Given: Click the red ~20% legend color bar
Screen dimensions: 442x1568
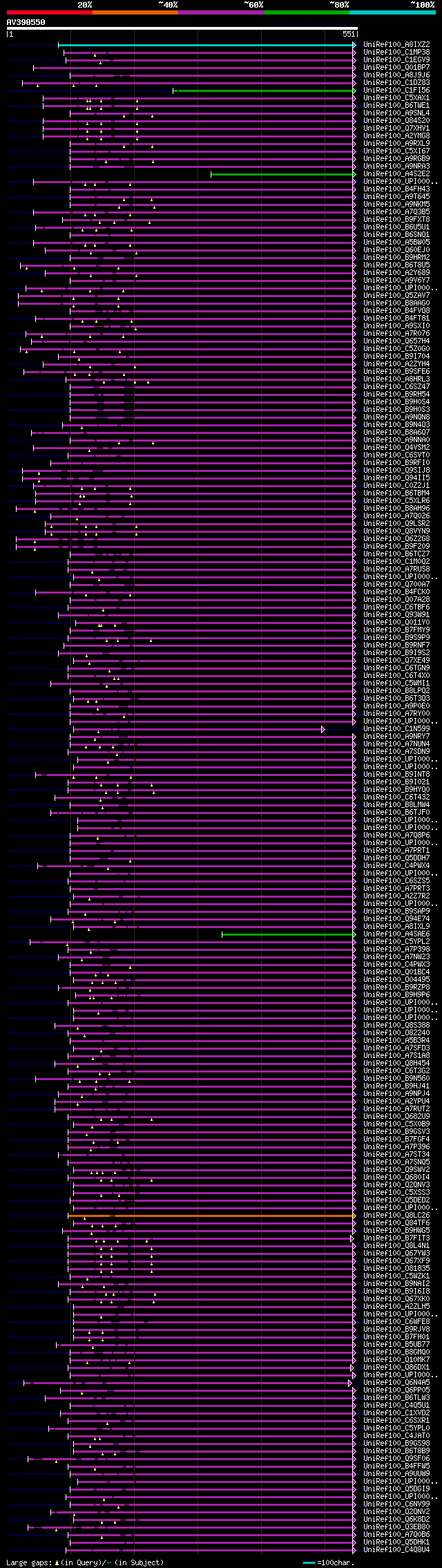Looking at the screenshot, I should pos(49,12).
